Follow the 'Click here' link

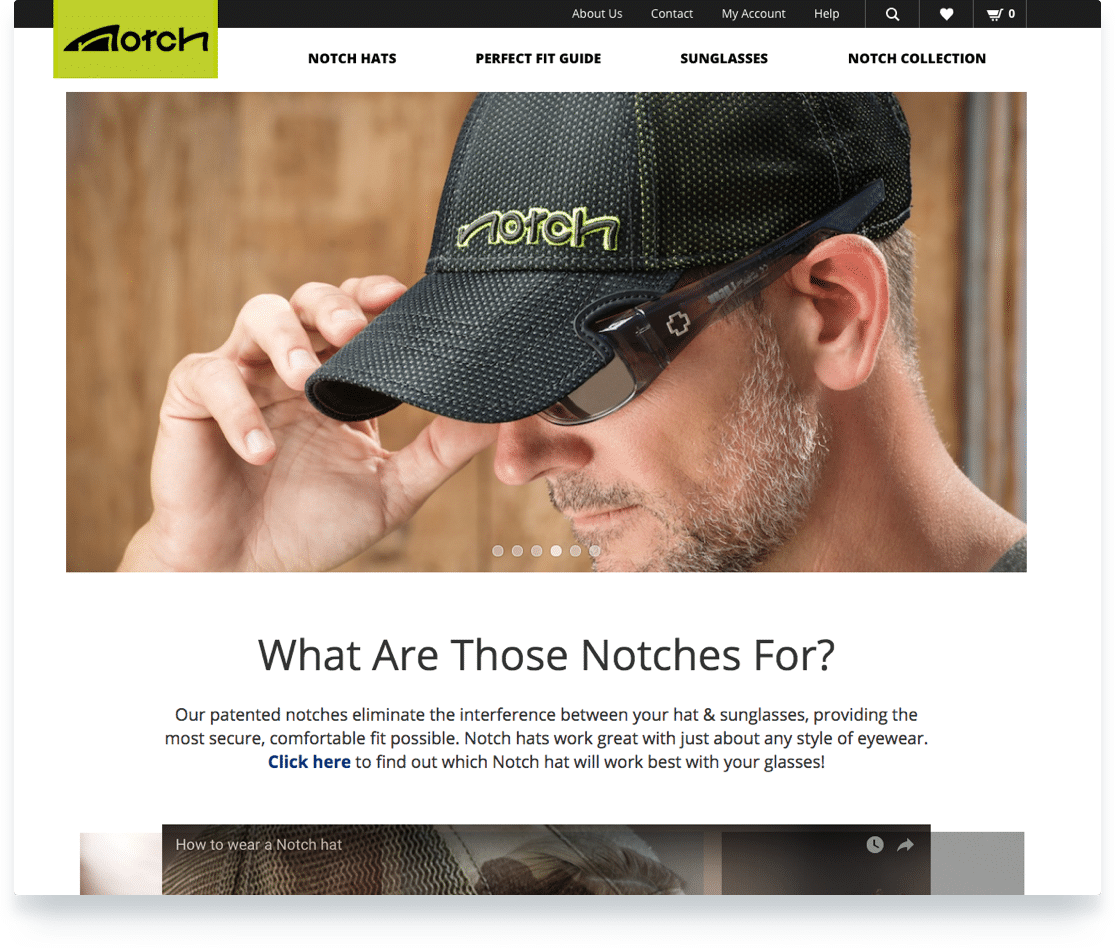(309, 762)
